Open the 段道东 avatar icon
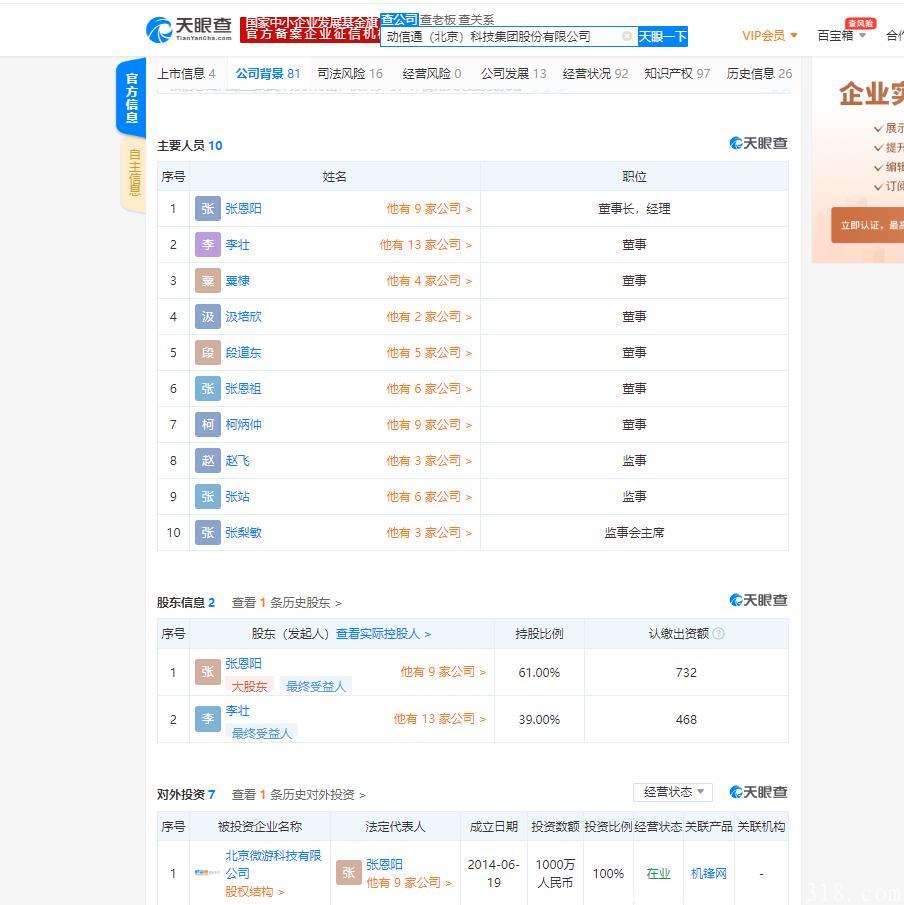The image size is (904, 905). point(208,353)
